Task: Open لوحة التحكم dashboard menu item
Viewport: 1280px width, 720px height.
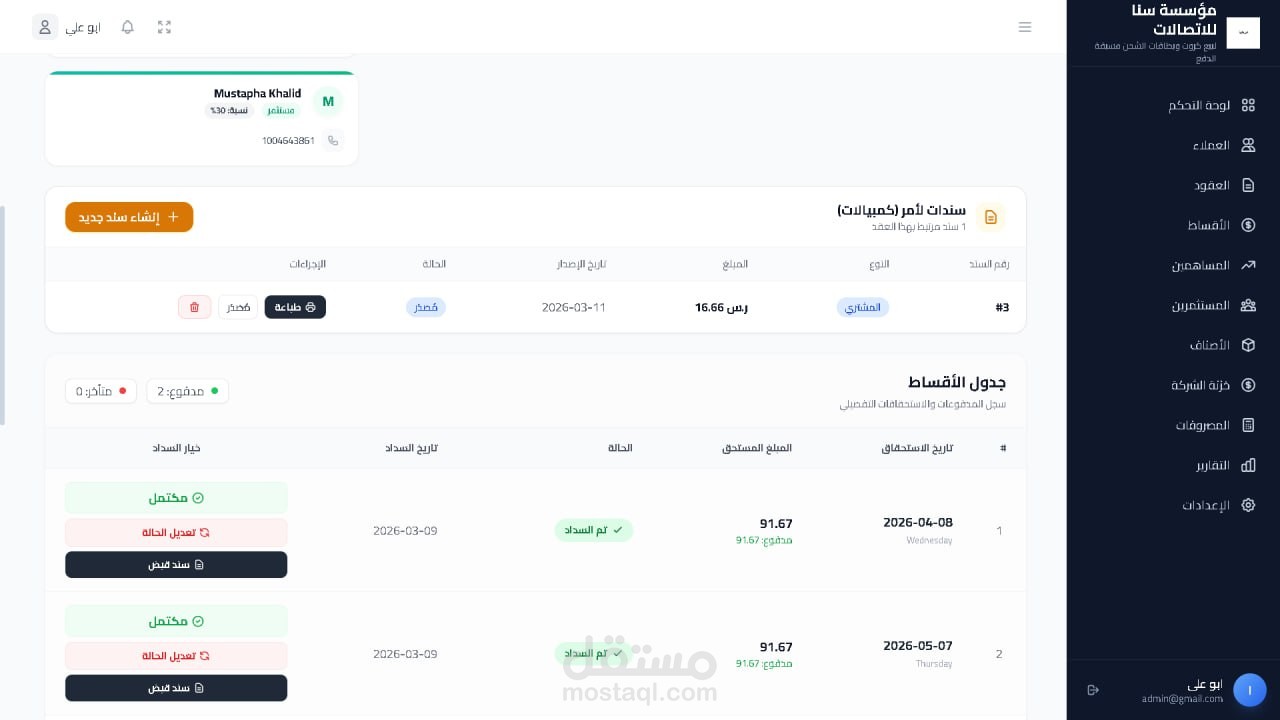Action: coord(1211,105)
